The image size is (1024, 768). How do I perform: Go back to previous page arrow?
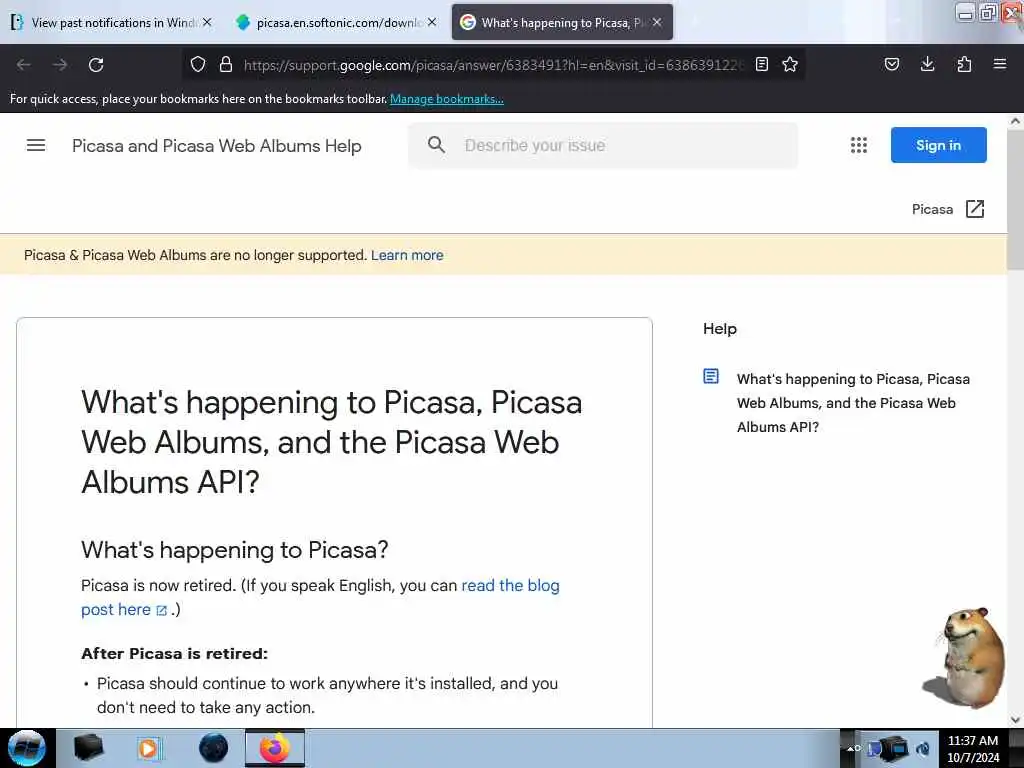coord(24,65)
